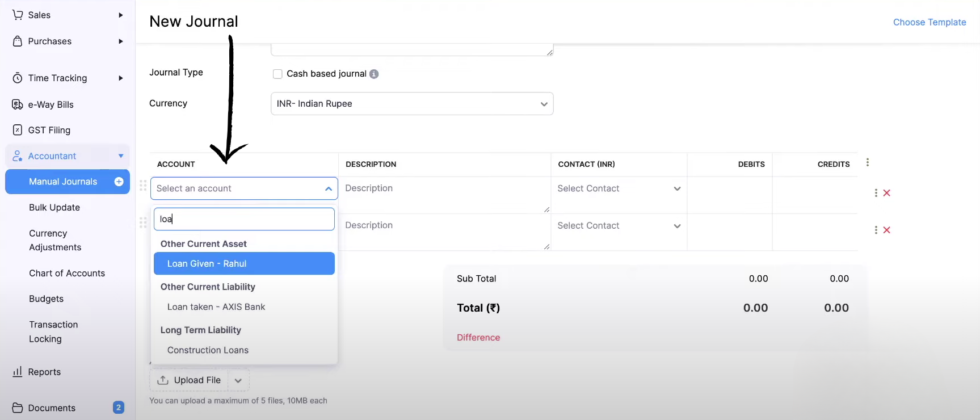Collapse the Select an account dropdown

point(328,189)
